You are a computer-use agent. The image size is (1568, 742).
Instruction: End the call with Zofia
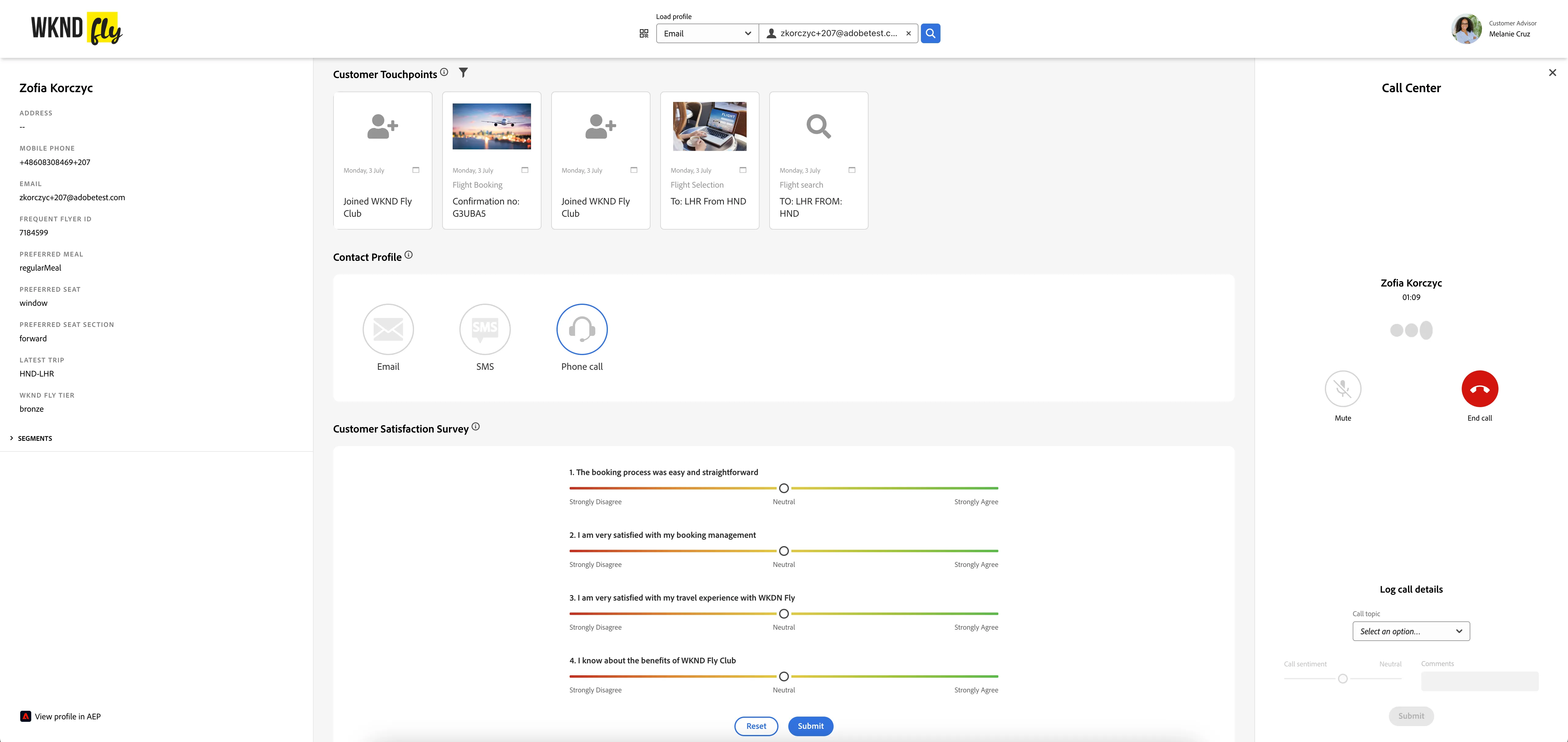tap(1480, 389)
